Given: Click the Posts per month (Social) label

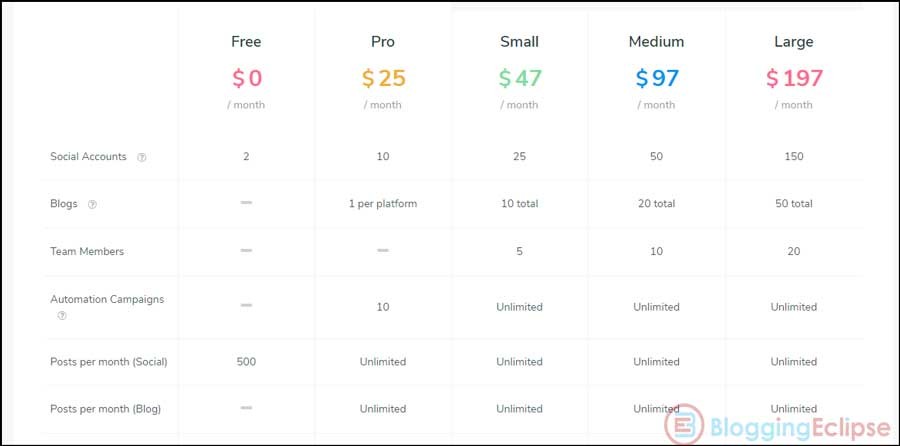Looking at the screenshot, I should 108,362.
